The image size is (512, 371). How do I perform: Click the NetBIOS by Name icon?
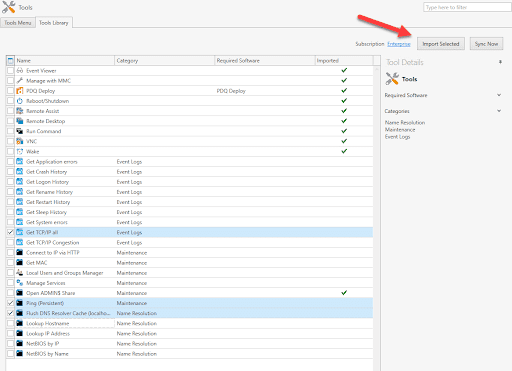tap(20, 353)
